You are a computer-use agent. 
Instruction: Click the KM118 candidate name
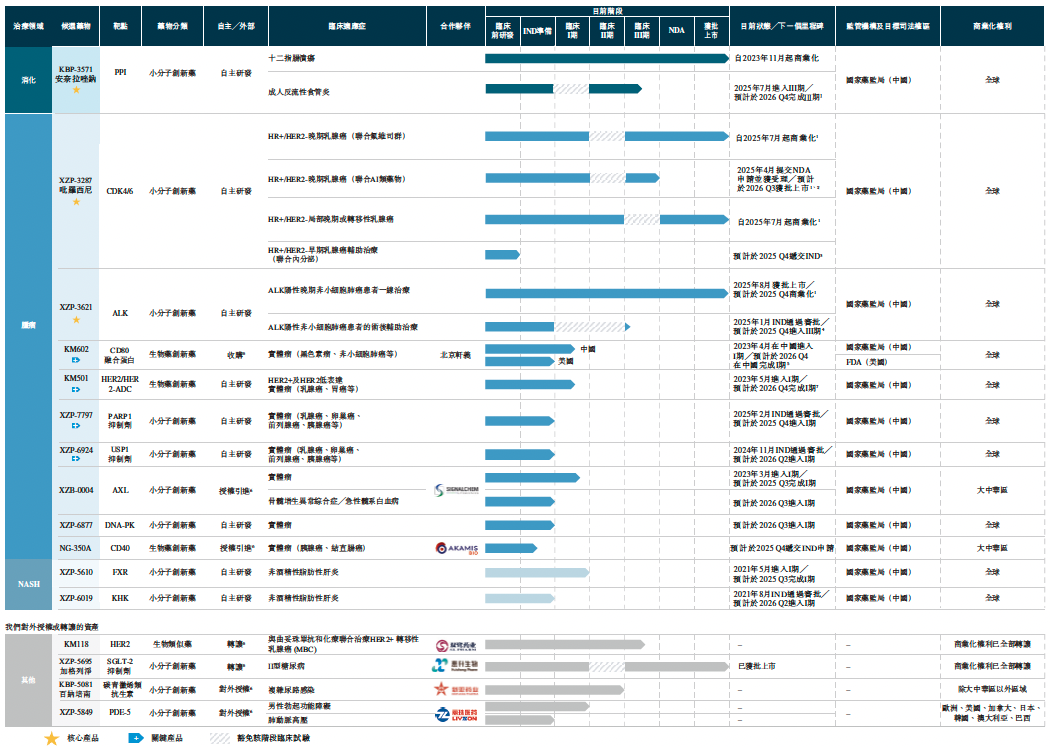point(76,645)
